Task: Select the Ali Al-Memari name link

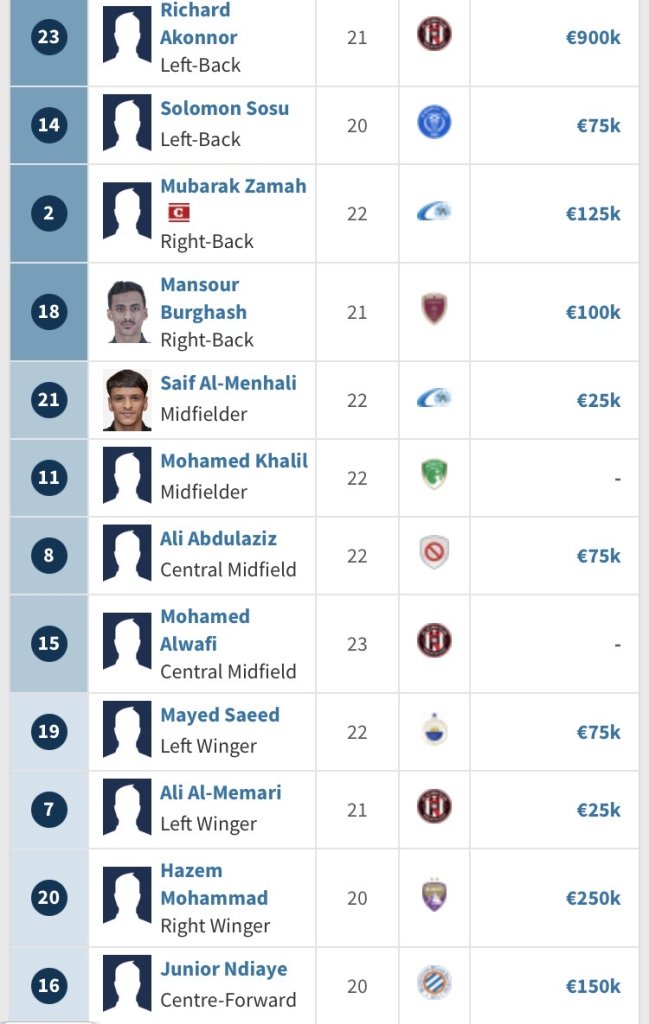Action: (x=220, y=793)
